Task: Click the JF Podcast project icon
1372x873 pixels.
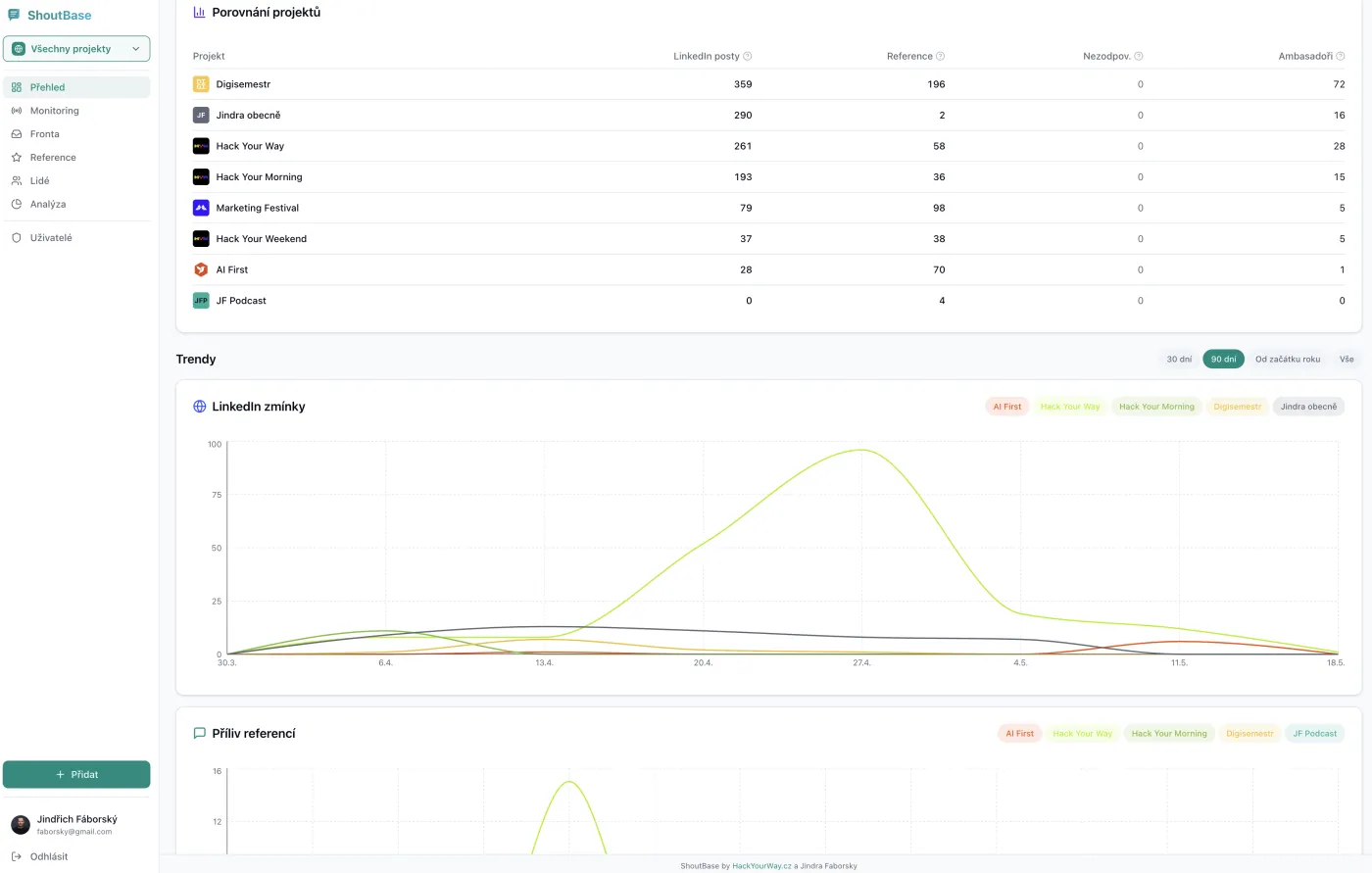Action: pyautogui.click(x=201, y=301)
